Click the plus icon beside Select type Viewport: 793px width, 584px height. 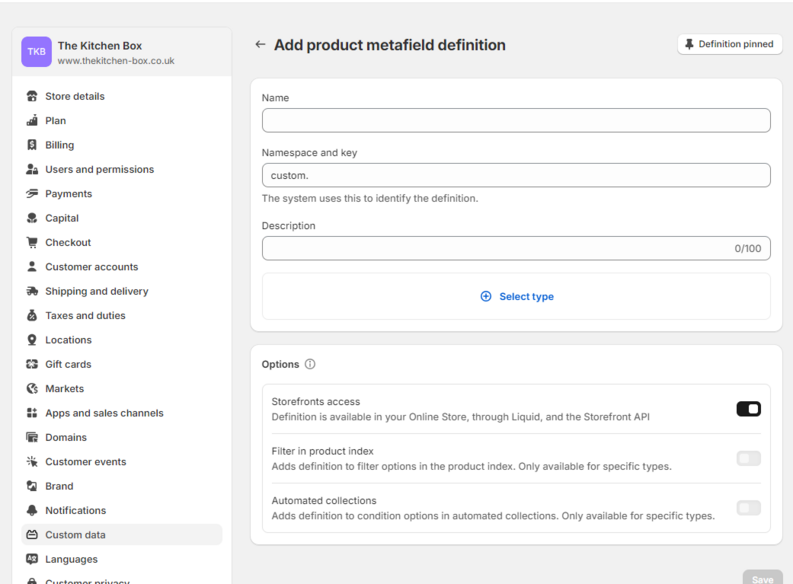click(486, 296)
